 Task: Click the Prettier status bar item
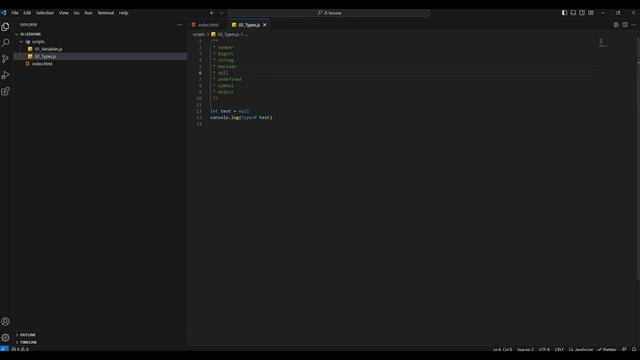(x=607, y=349)
